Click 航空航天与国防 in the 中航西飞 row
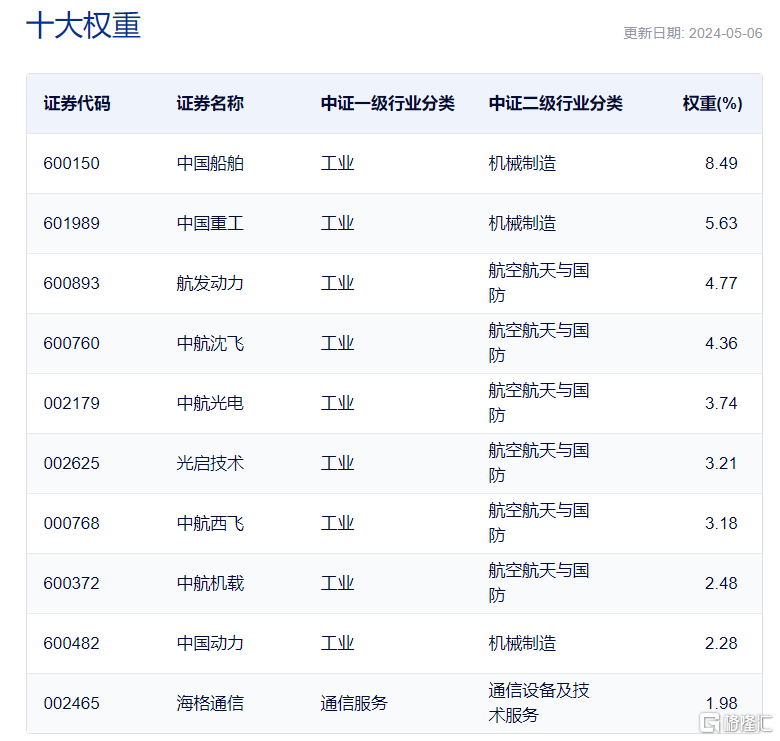The height and width of the screenshot is (741, 780). click(x=539, y=523)
